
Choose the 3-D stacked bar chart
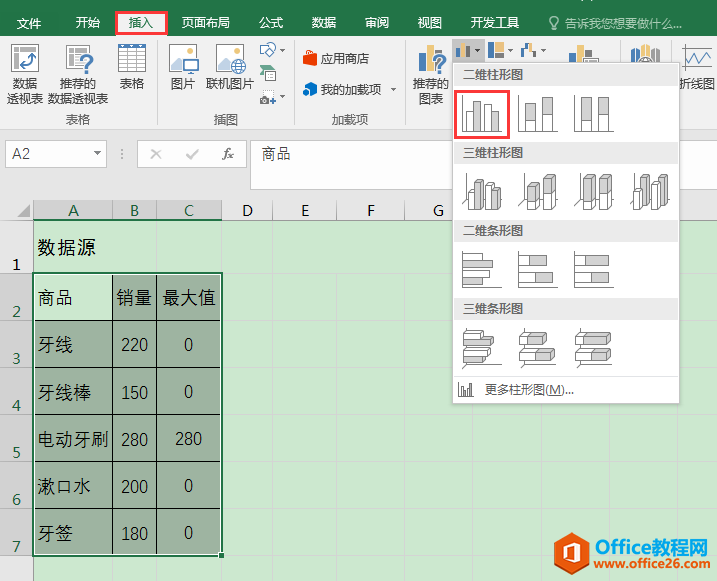click(538, 347)
